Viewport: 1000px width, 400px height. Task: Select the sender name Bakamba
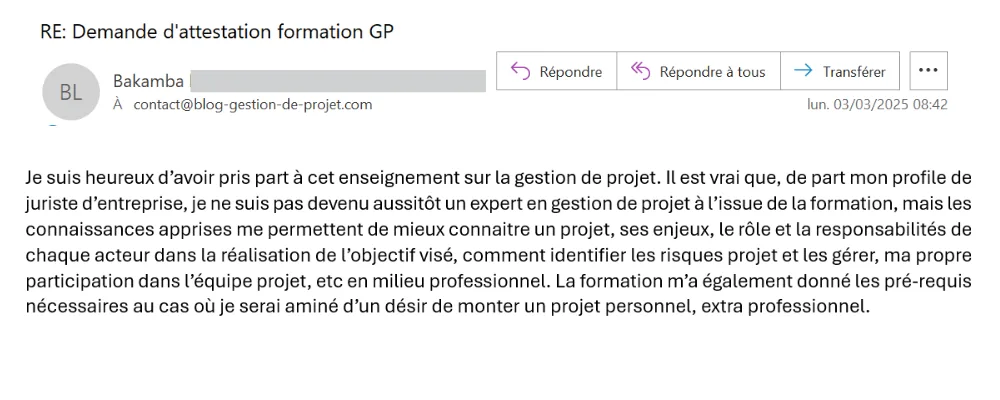[148, 81]
